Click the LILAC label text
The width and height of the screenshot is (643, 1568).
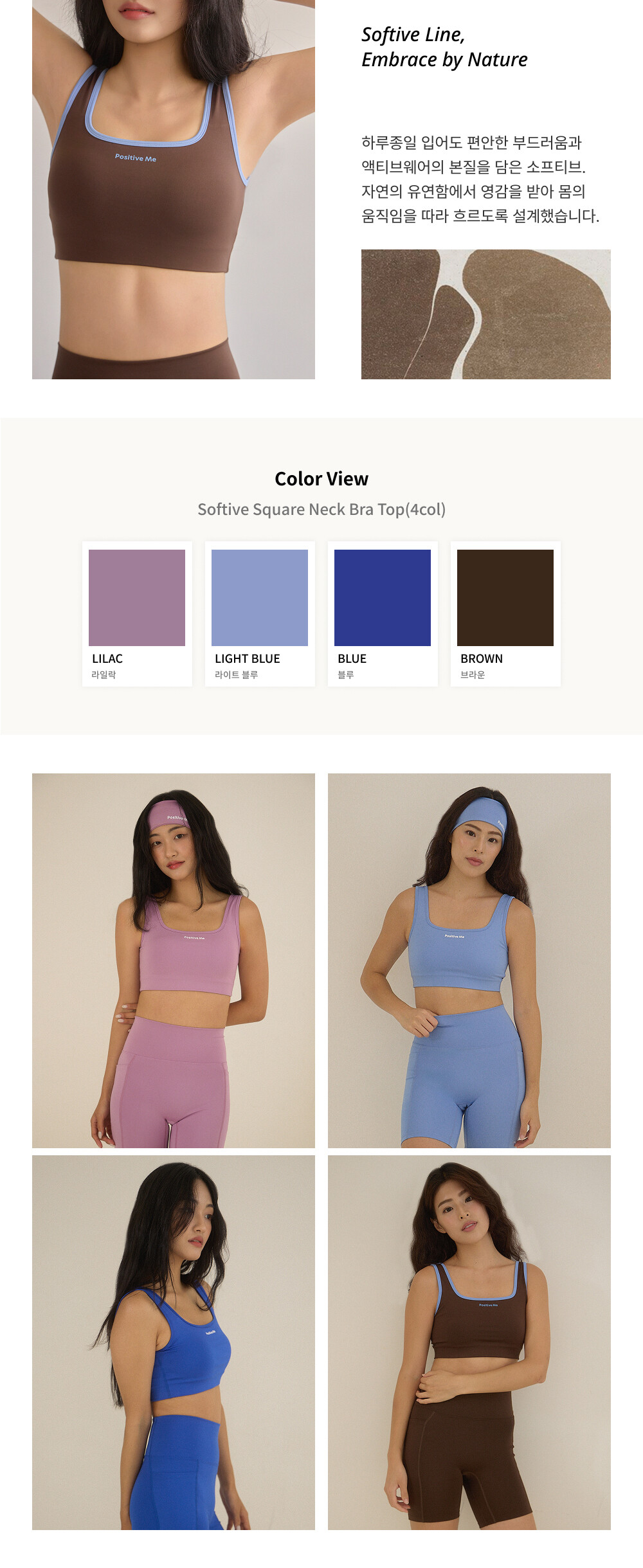(x=107, y=658)
